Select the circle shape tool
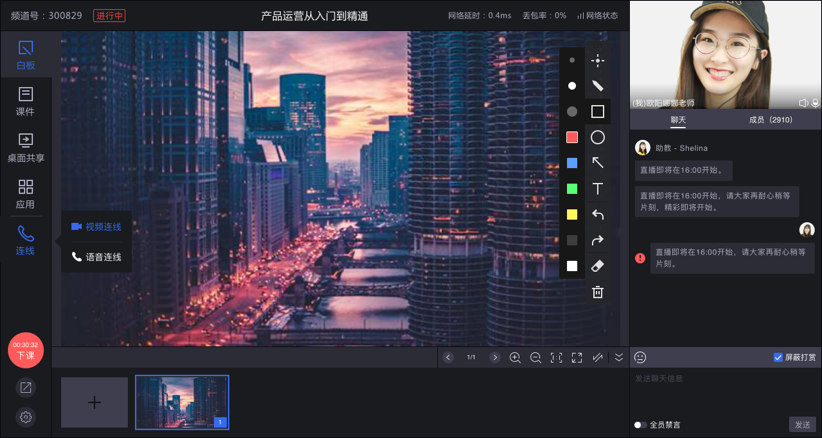This screenshot has width=822, height=438. [x=597, y=137]
